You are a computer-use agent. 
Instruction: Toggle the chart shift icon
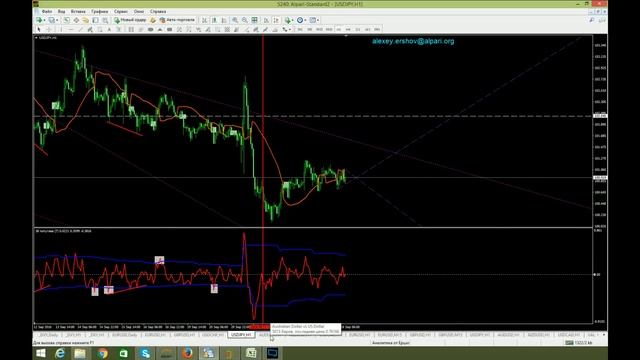tap(276, 20)
